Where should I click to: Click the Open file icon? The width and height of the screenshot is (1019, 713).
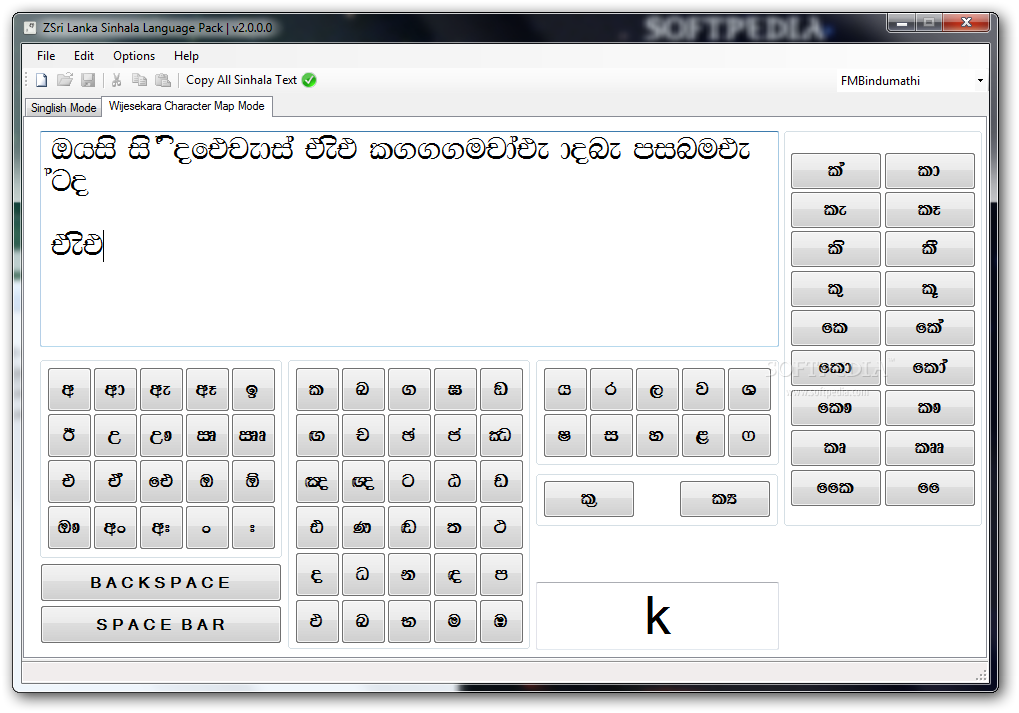pos(64,80)
